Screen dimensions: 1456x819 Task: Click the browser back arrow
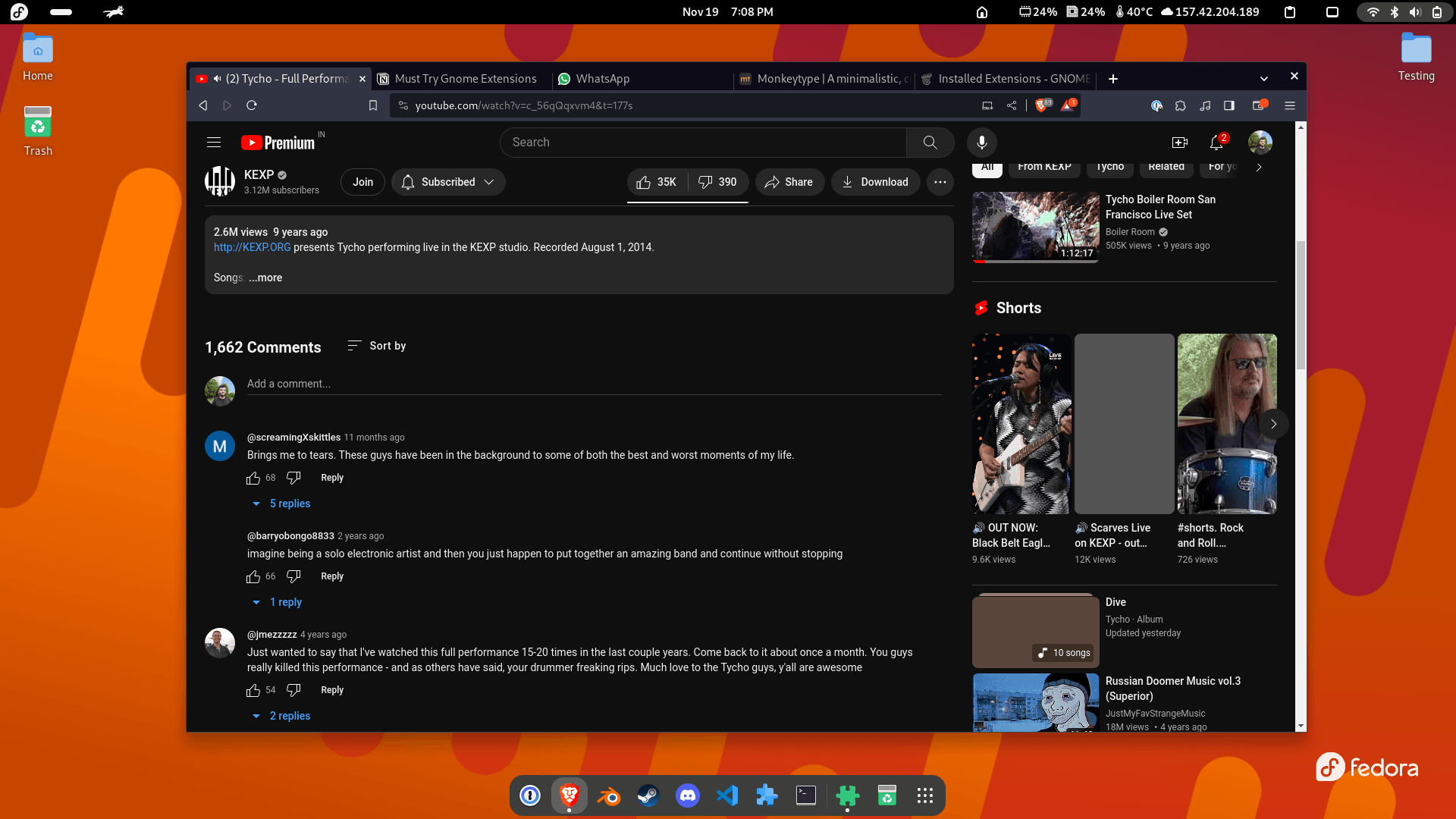pos(203,105)
